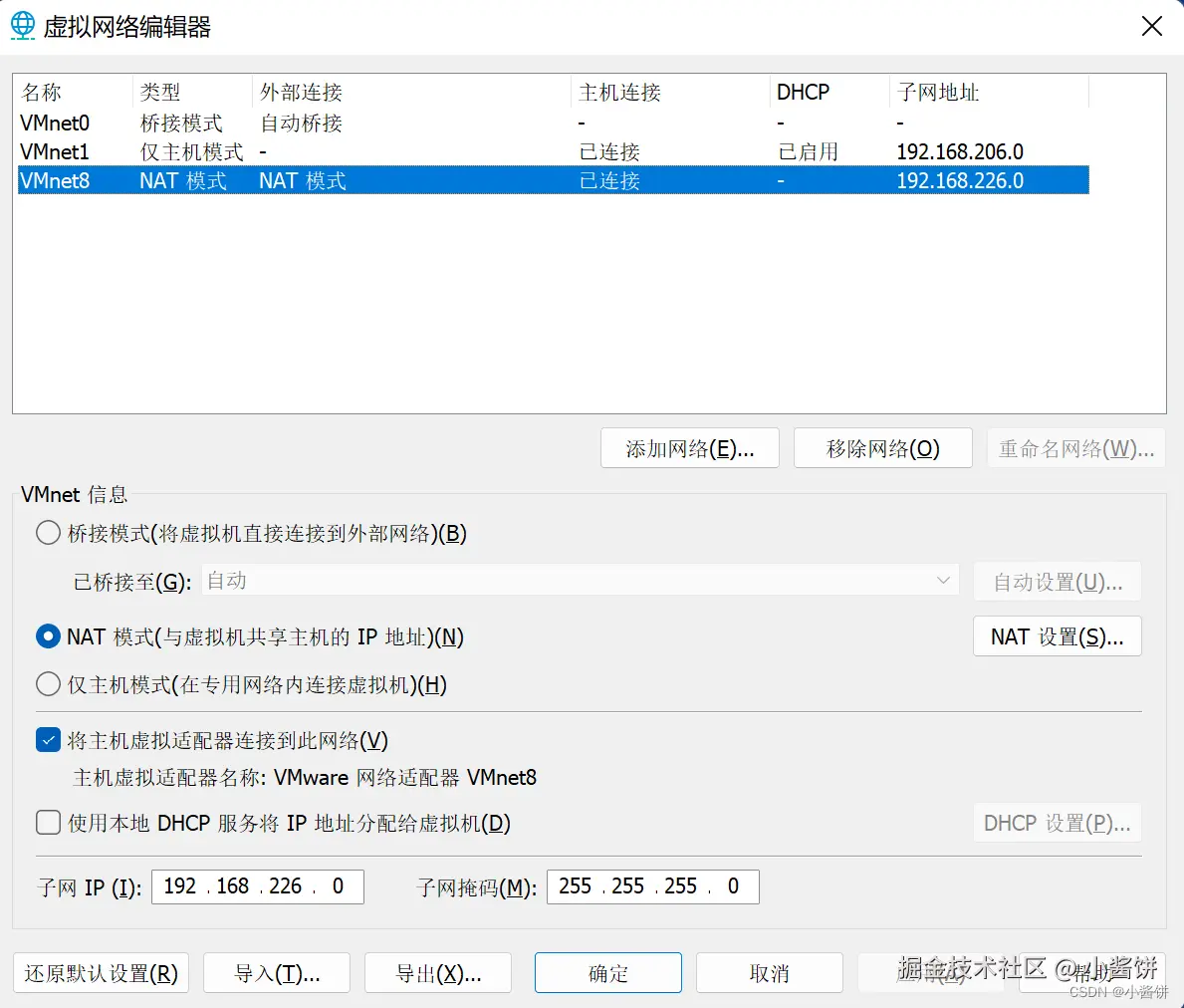Image resolution: width=1184 pixels, height=1008 pixels.
Task: Click 导入(T)... button
Action: 277,972
